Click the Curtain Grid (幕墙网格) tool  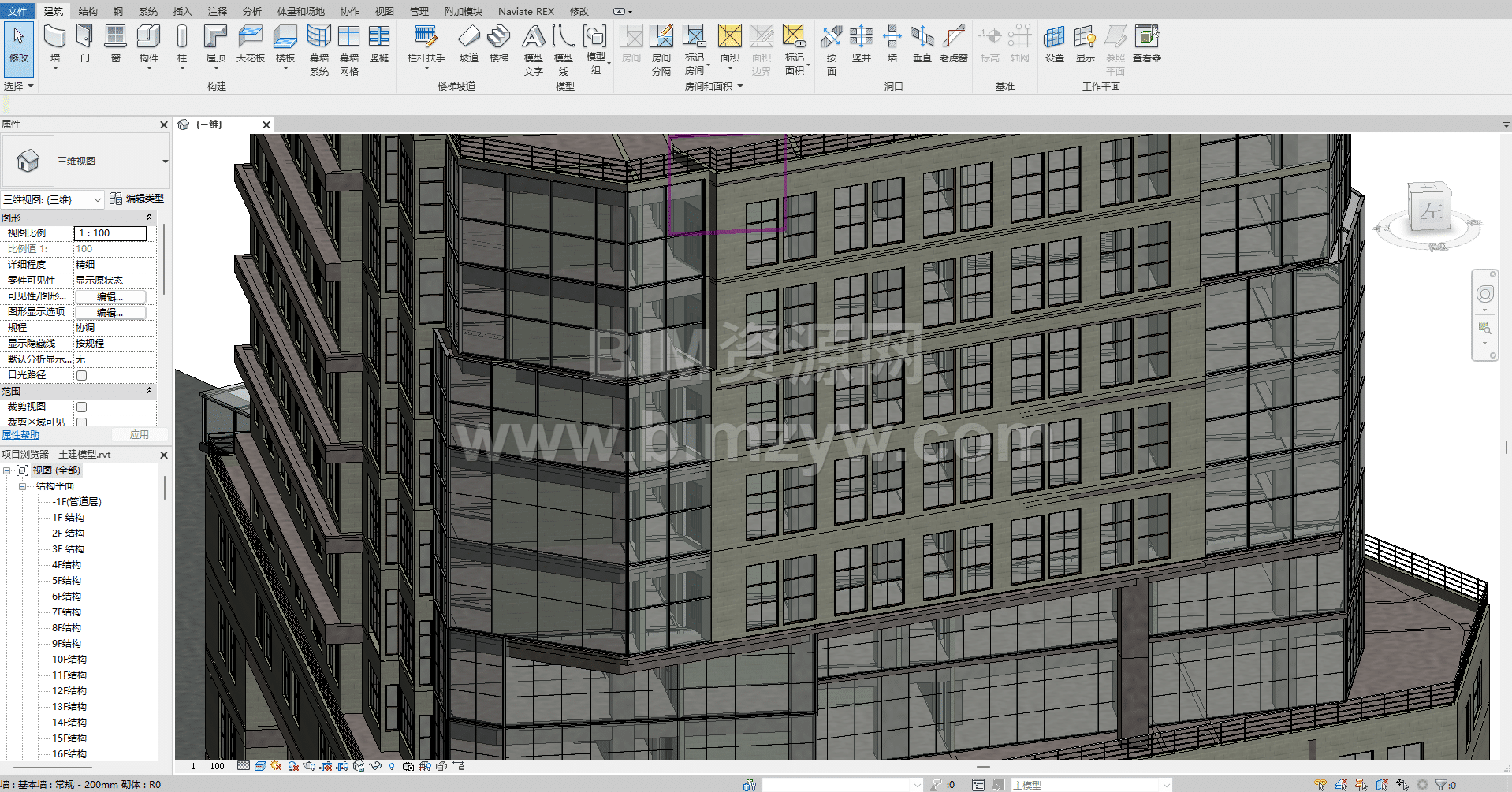[x=349, y=49]
